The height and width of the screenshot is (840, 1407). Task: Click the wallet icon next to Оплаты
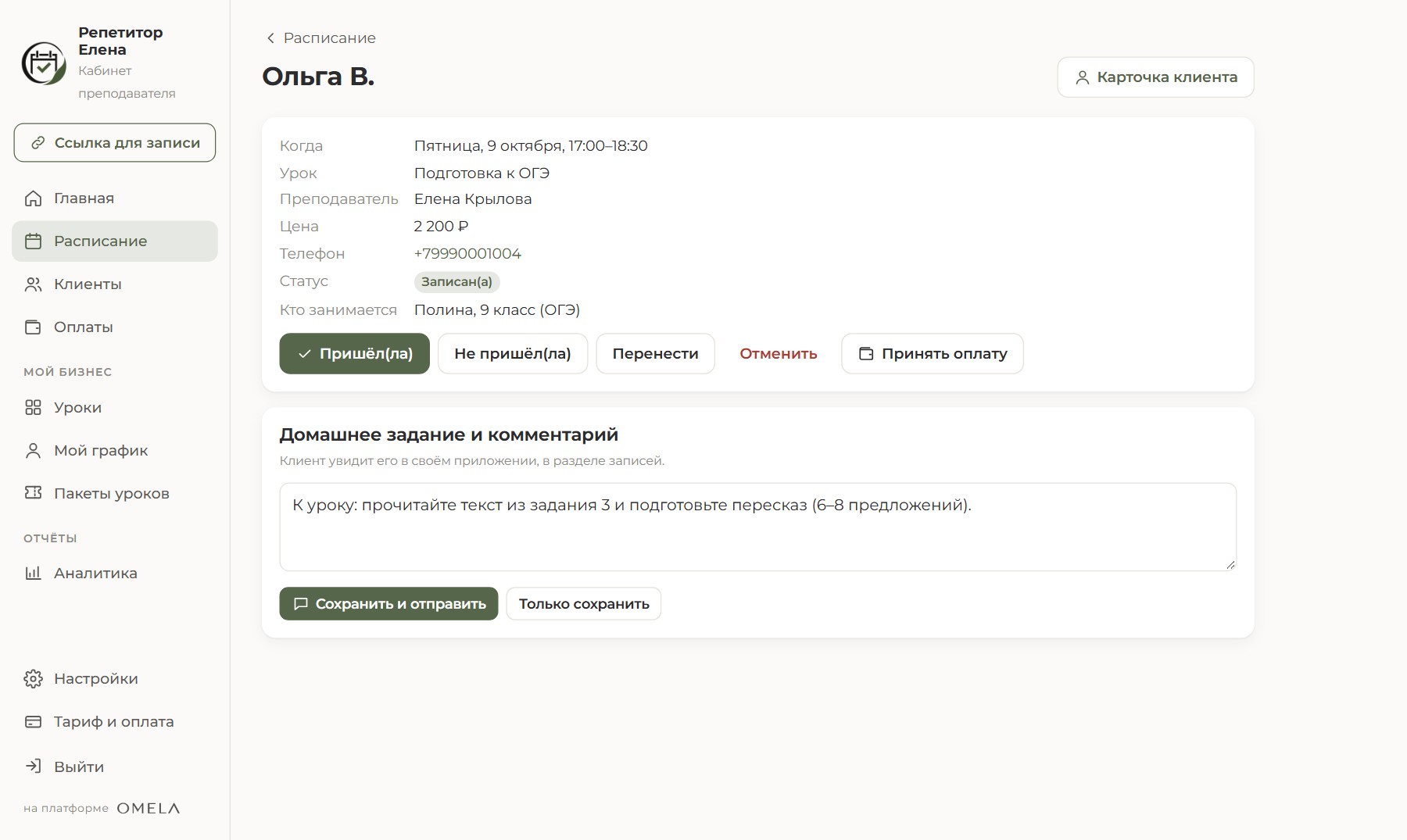pos(33,327)
